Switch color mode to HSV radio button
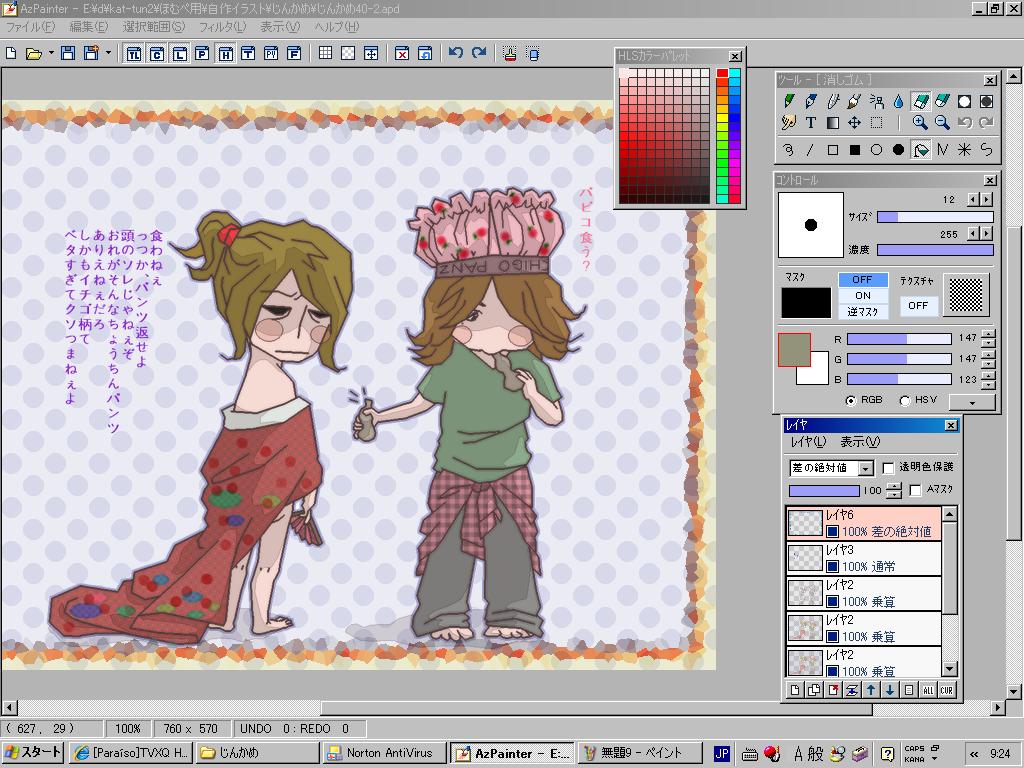Screen dimensions: 1024x768 click(904, 401)
